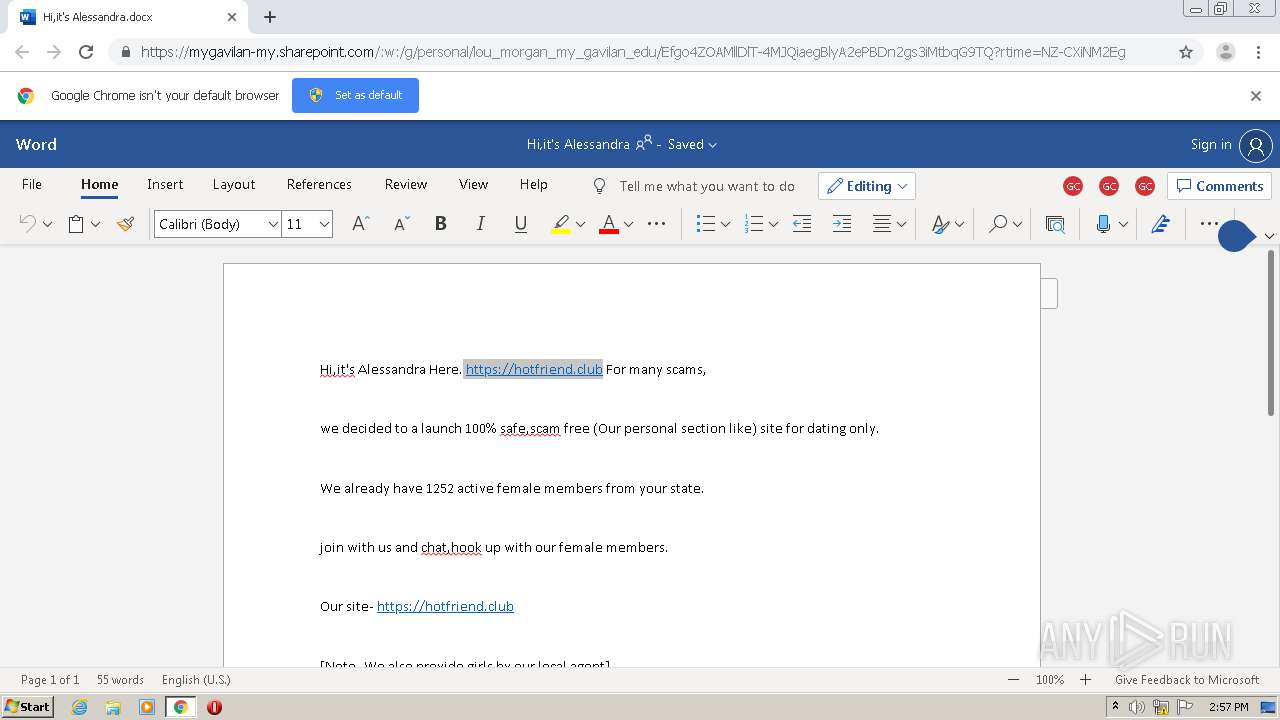Open the ribbon overflow ellipsis
The height and width of the screenshot is (720, 1280).
coord(1209,224)
